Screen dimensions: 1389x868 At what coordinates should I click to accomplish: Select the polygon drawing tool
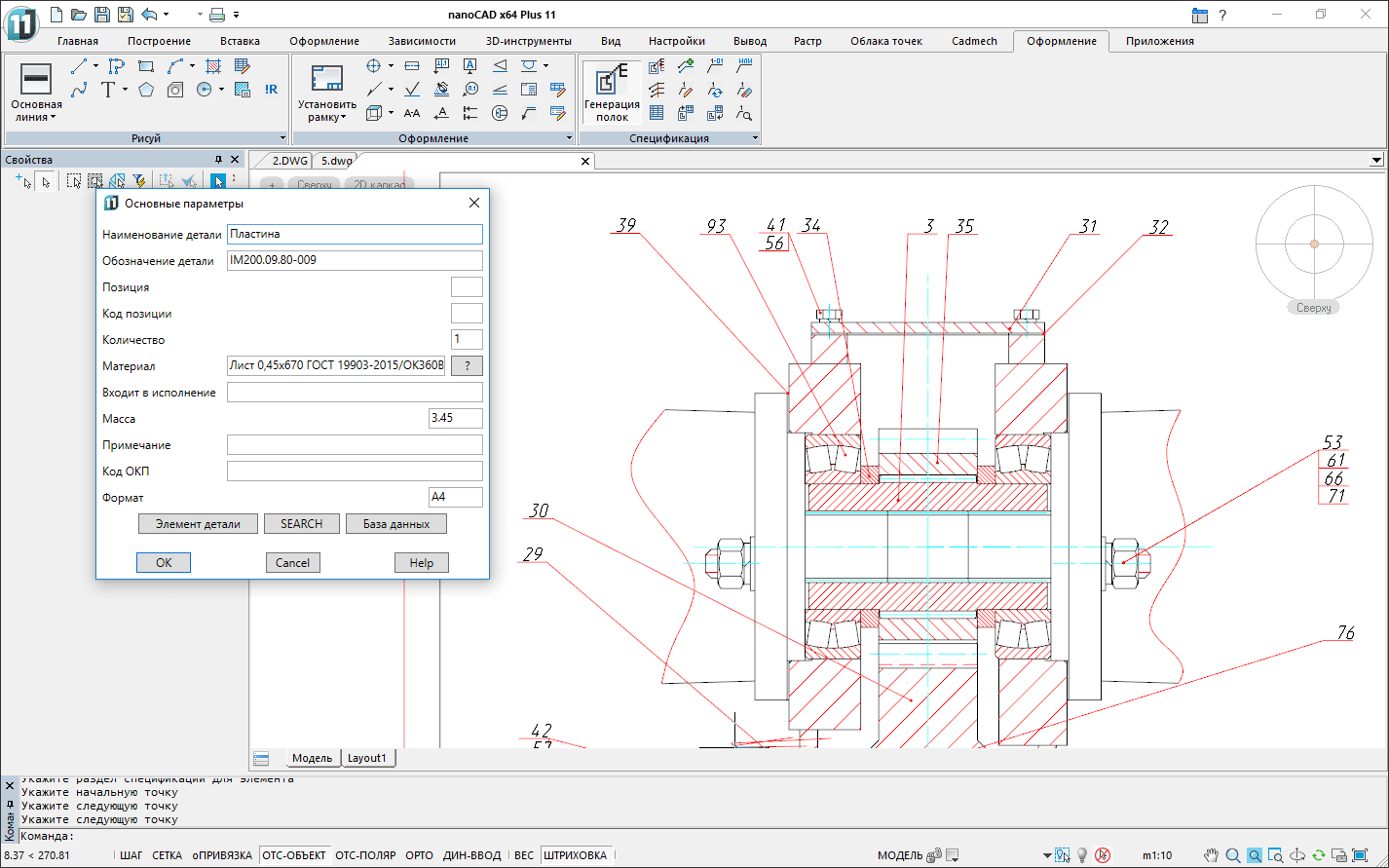146,90
